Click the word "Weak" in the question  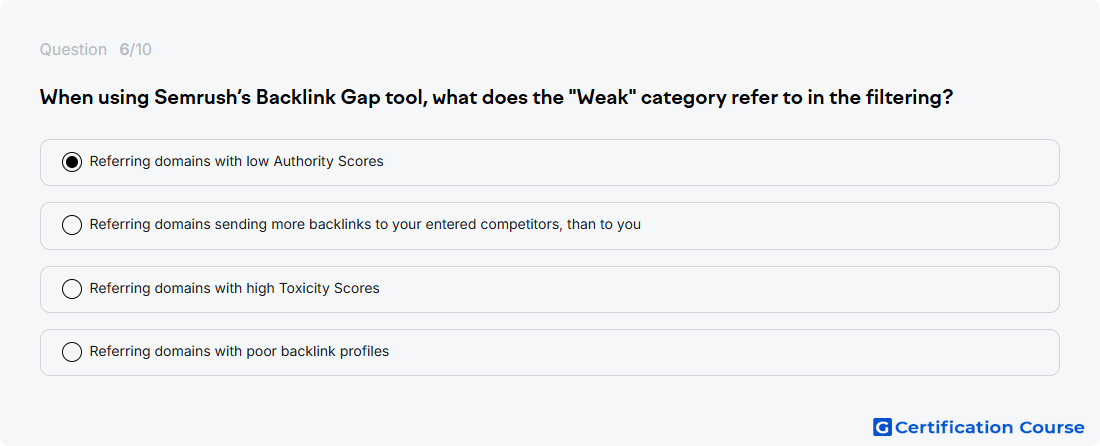601,97
